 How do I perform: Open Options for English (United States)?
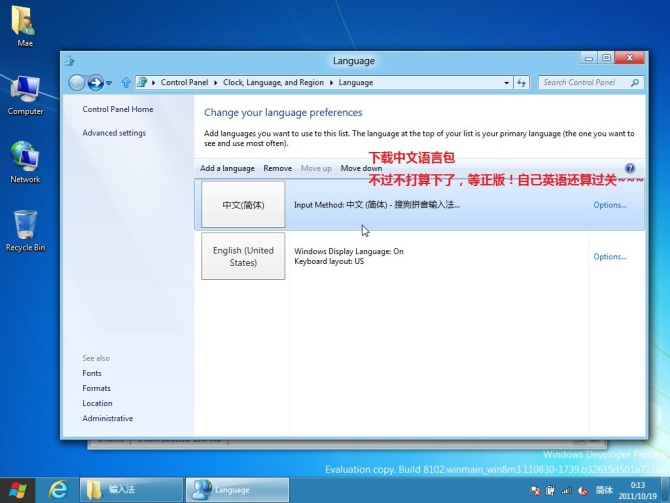point(610,257)
